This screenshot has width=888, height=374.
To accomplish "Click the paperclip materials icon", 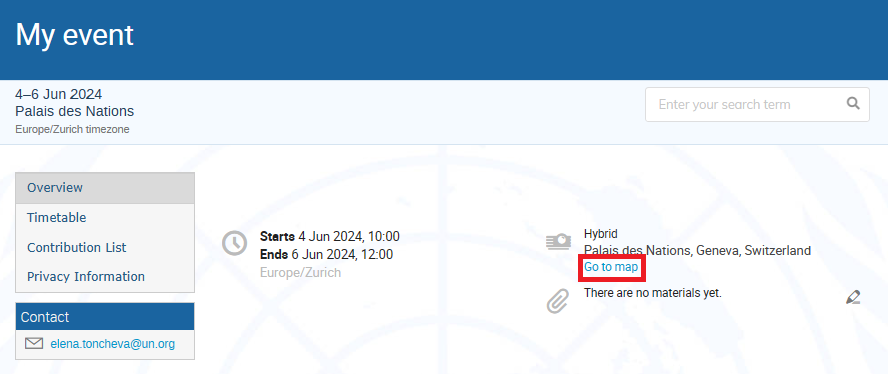I will (558, 301).
